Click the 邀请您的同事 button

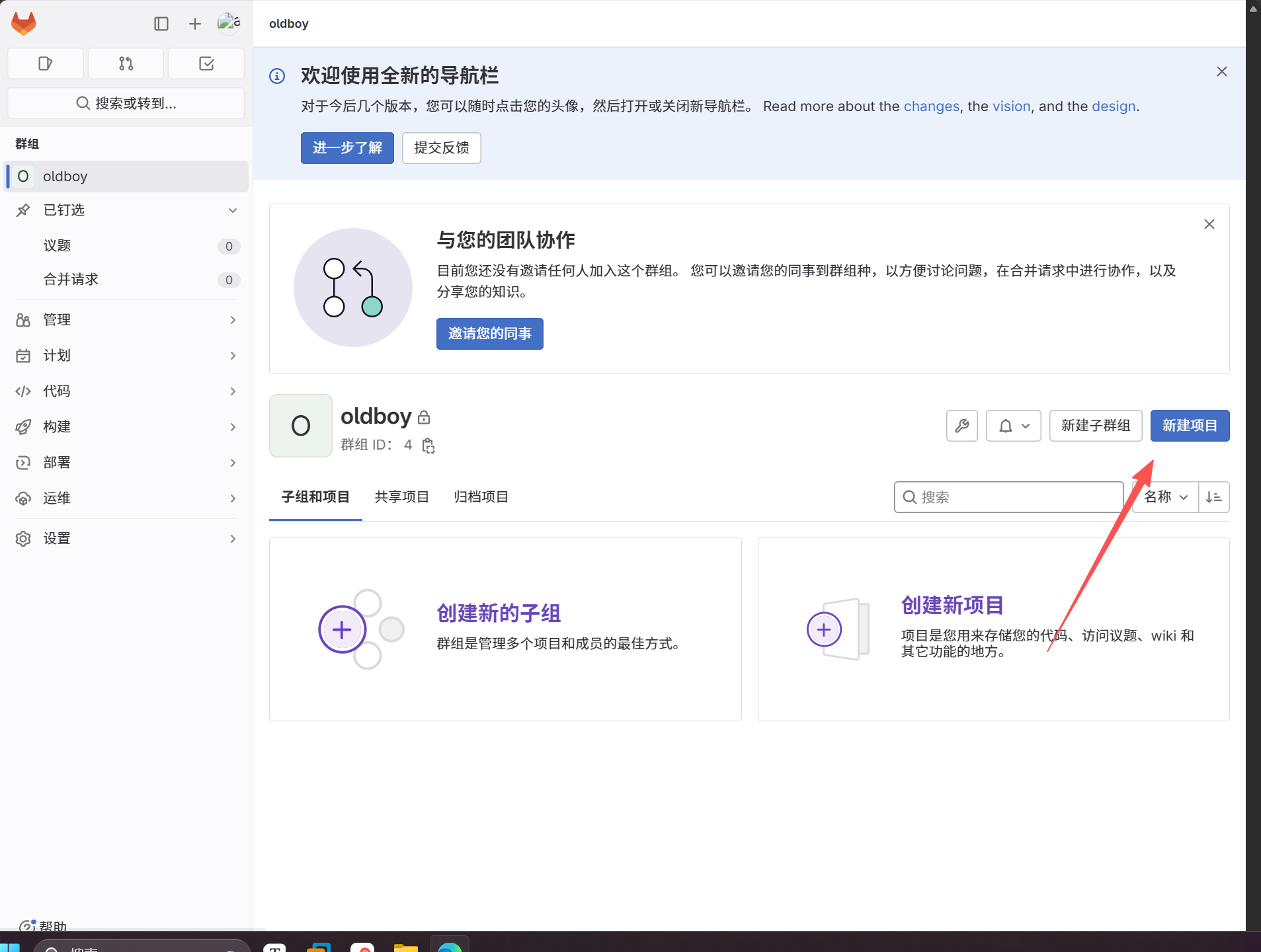[x=490, y=334]
